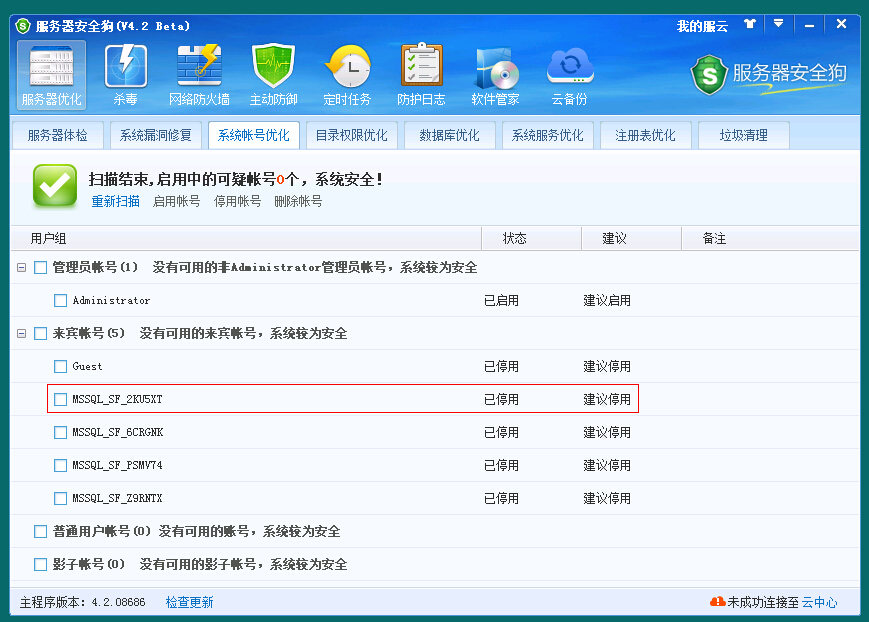The width and height of the screenshot is (869, 622).
Task: Click the 停用帐号 action
Action: [x=237, y=201]
